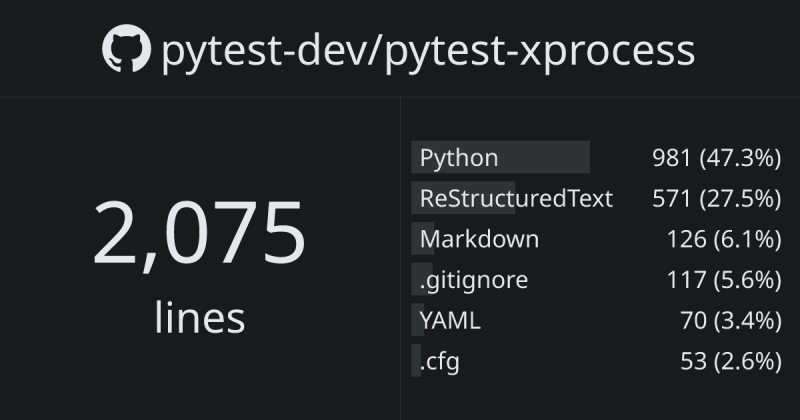Click the Python count 981 (47.3%)
This screenshot has height=420, width=800.
pos(717,158)
